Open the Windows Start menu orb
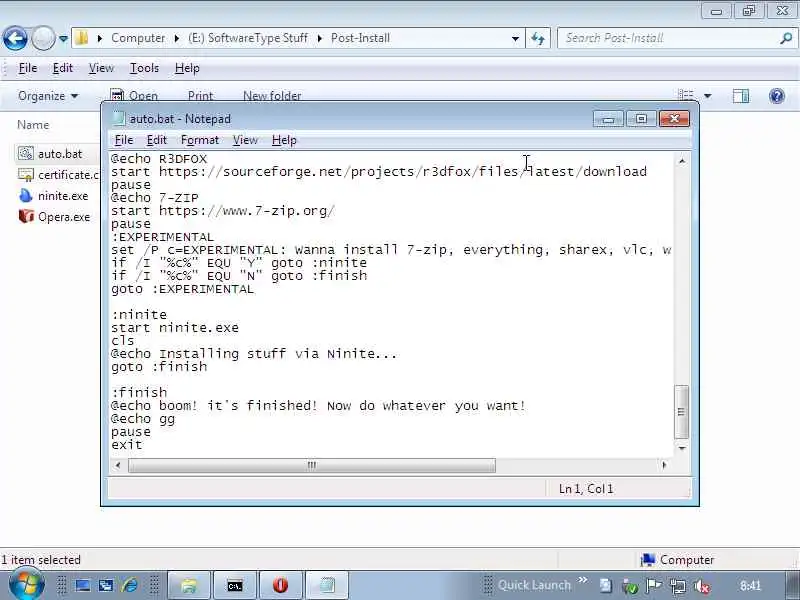Viewport: 800px width, 600px height. click(27, 585)
